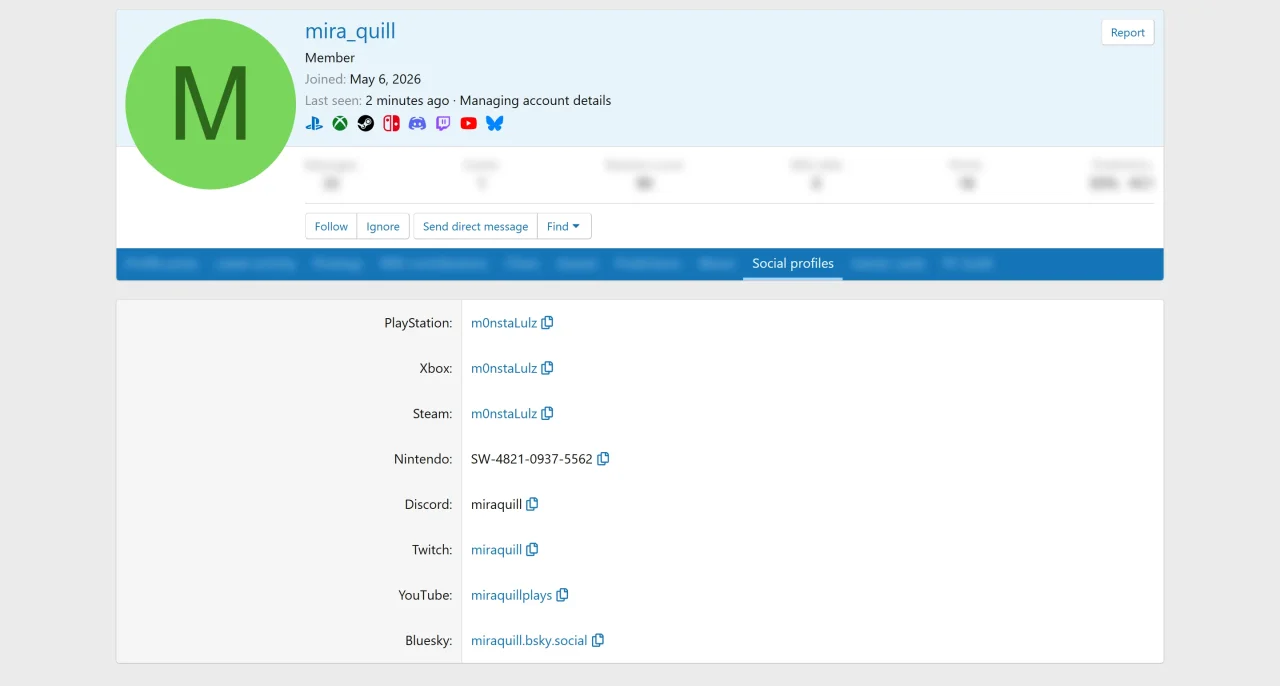Viewport: 1280px width, 686px height.
Task: Send direct message to mira_quill
Action: (x=475, y=226)
